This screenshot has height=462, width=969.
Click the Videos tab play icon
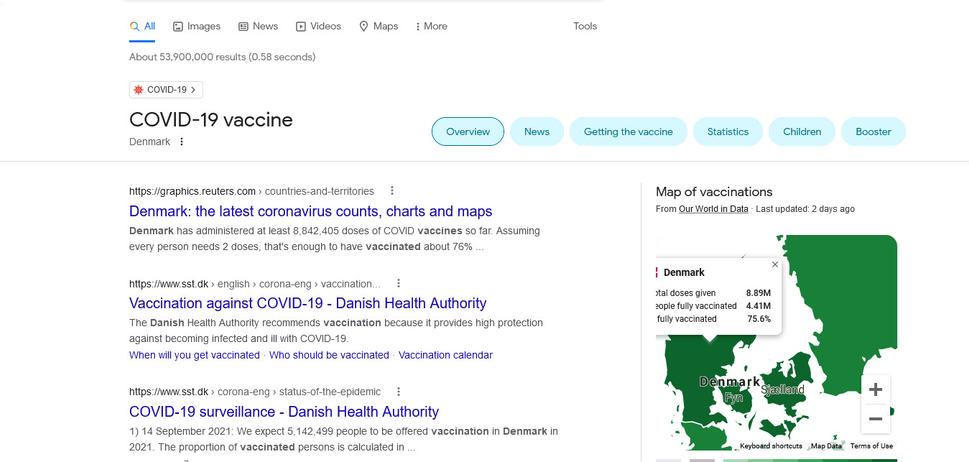point(301,26)
